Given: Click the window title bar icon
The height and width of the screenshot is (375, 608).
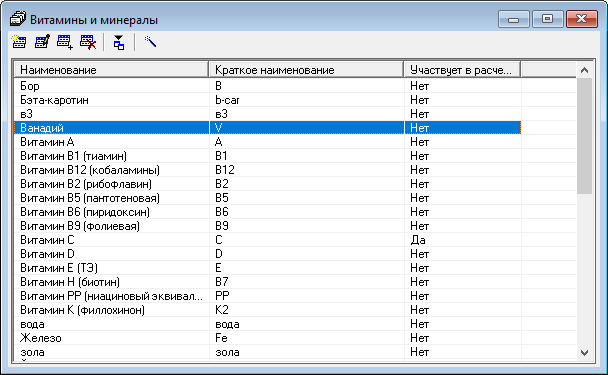Looking at the screenshot, I should coord(17,19).
